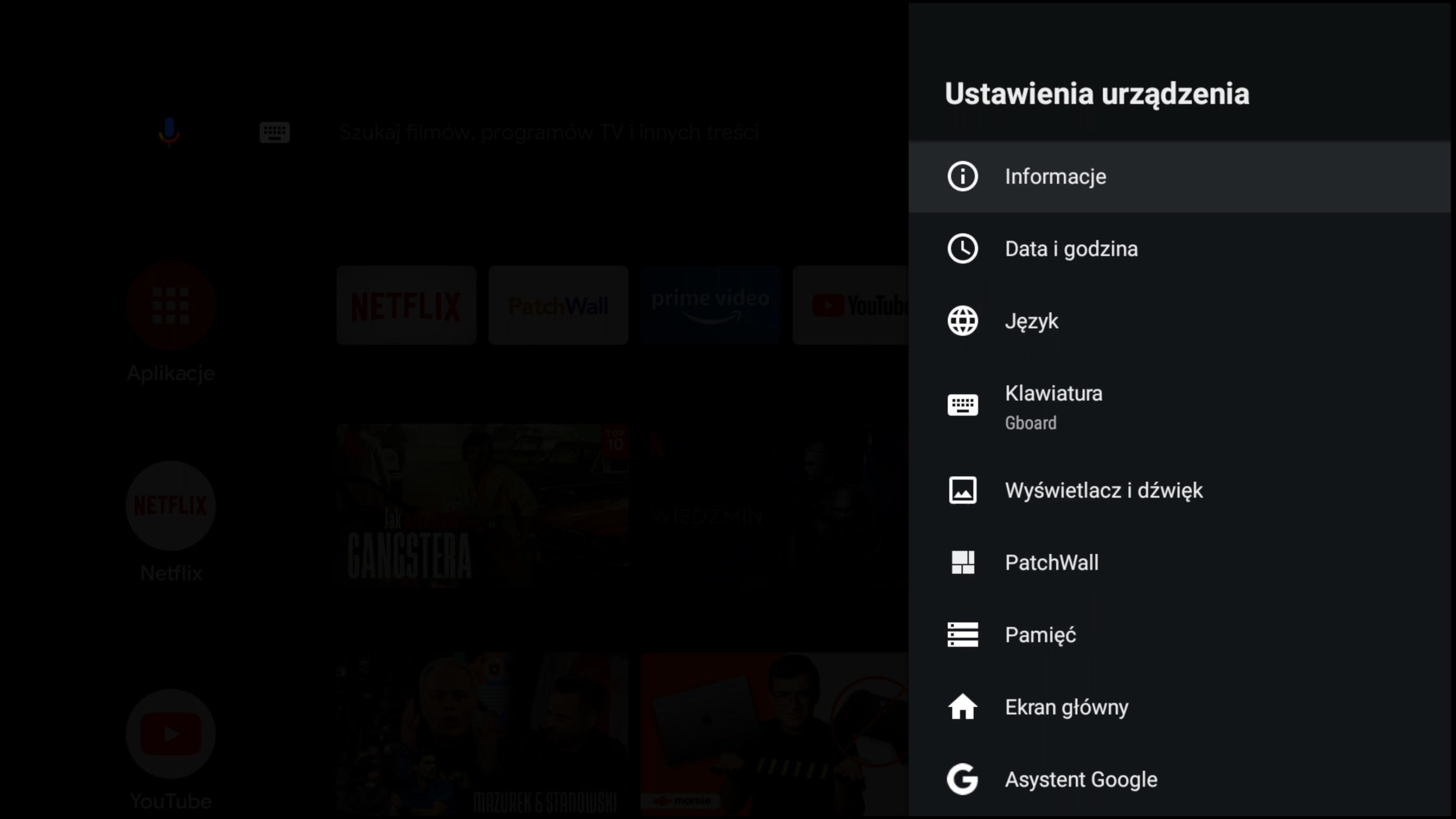Click the keyboard search icon on home screen

pos(275,133)
